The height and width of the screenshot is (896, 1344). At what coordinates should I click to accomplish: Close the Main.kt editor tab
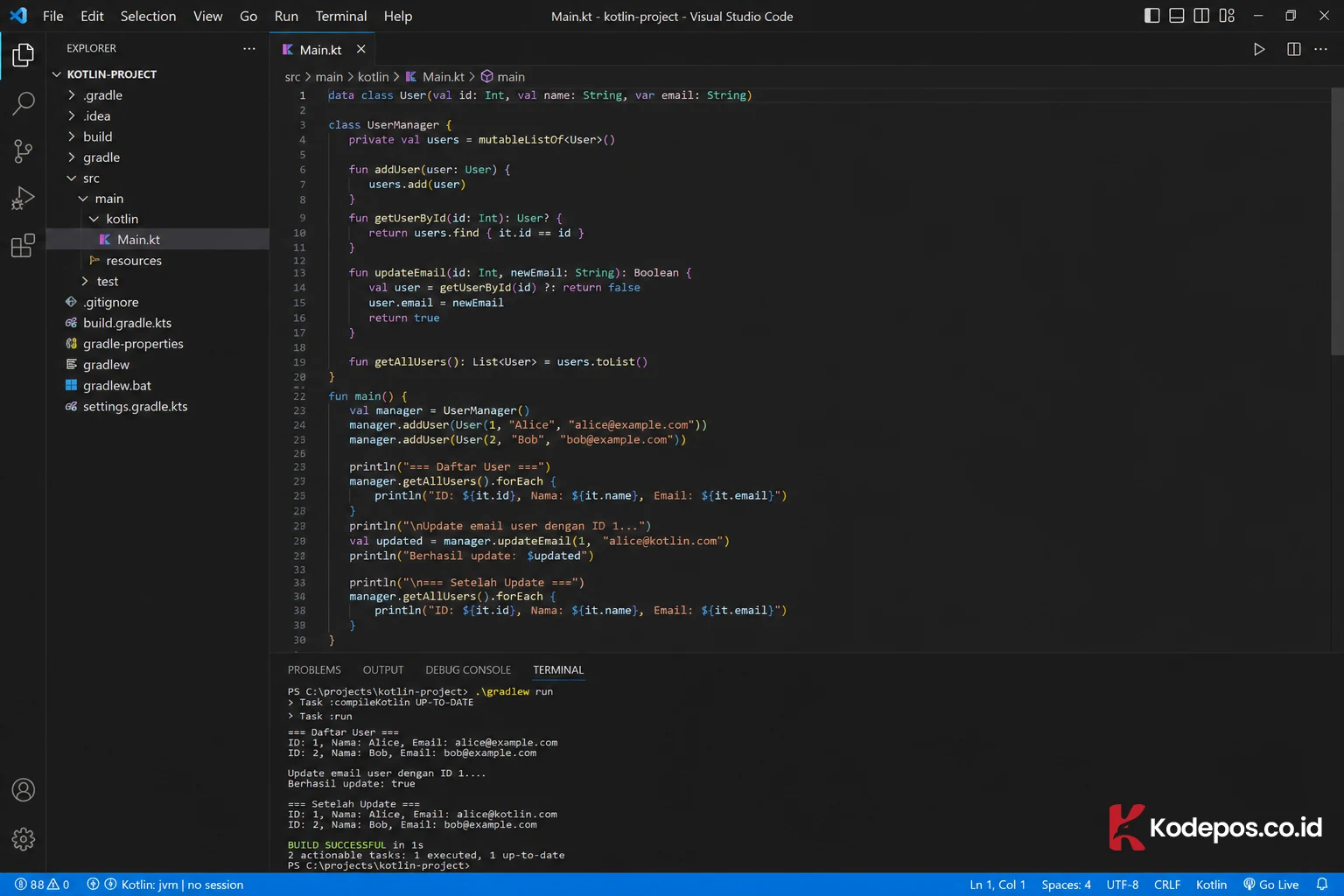[x=360, y=50]
